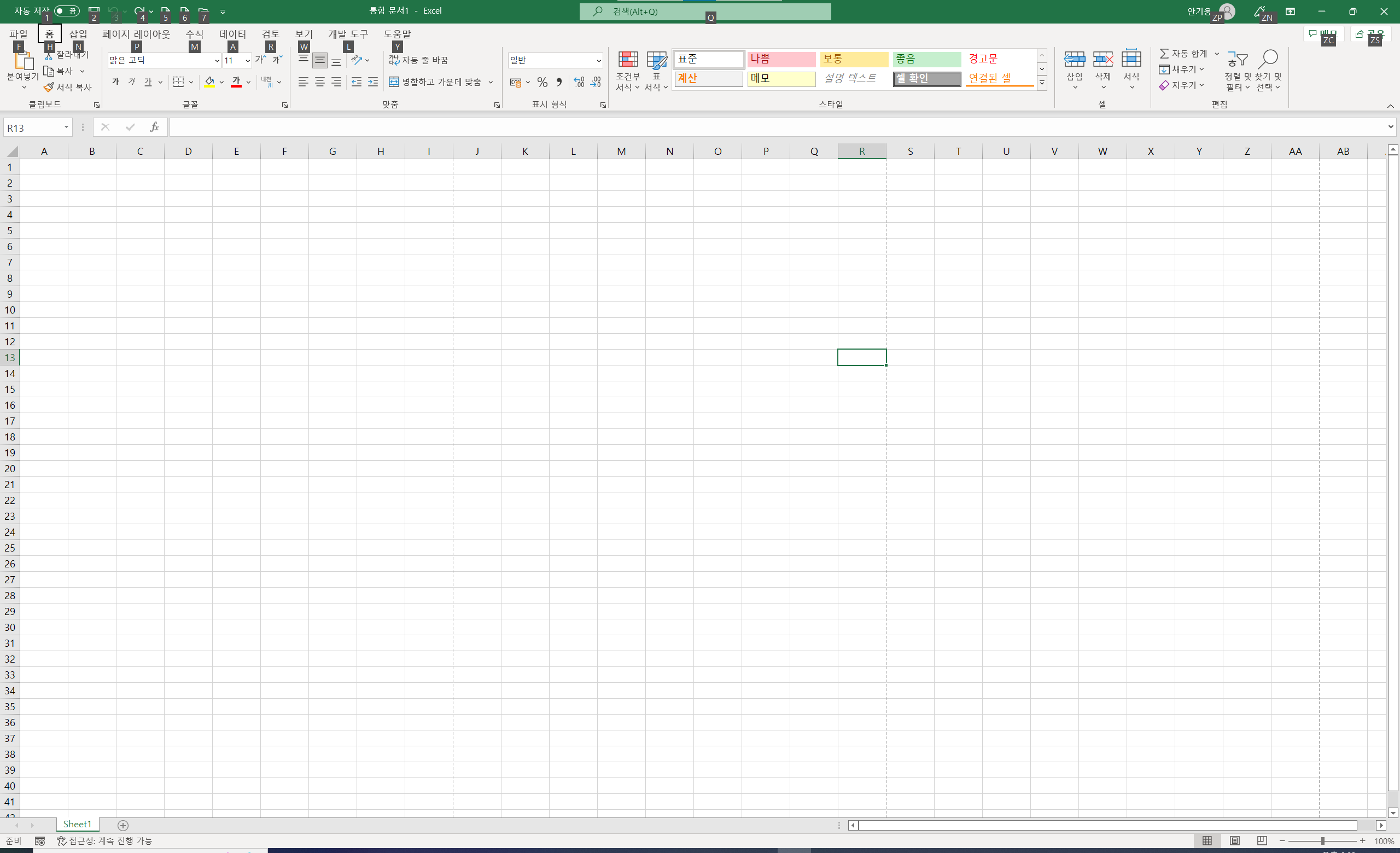This screenshot has height=853, width=1400.
Task: Click the Sort and Filter icon
Action: 1237,59
